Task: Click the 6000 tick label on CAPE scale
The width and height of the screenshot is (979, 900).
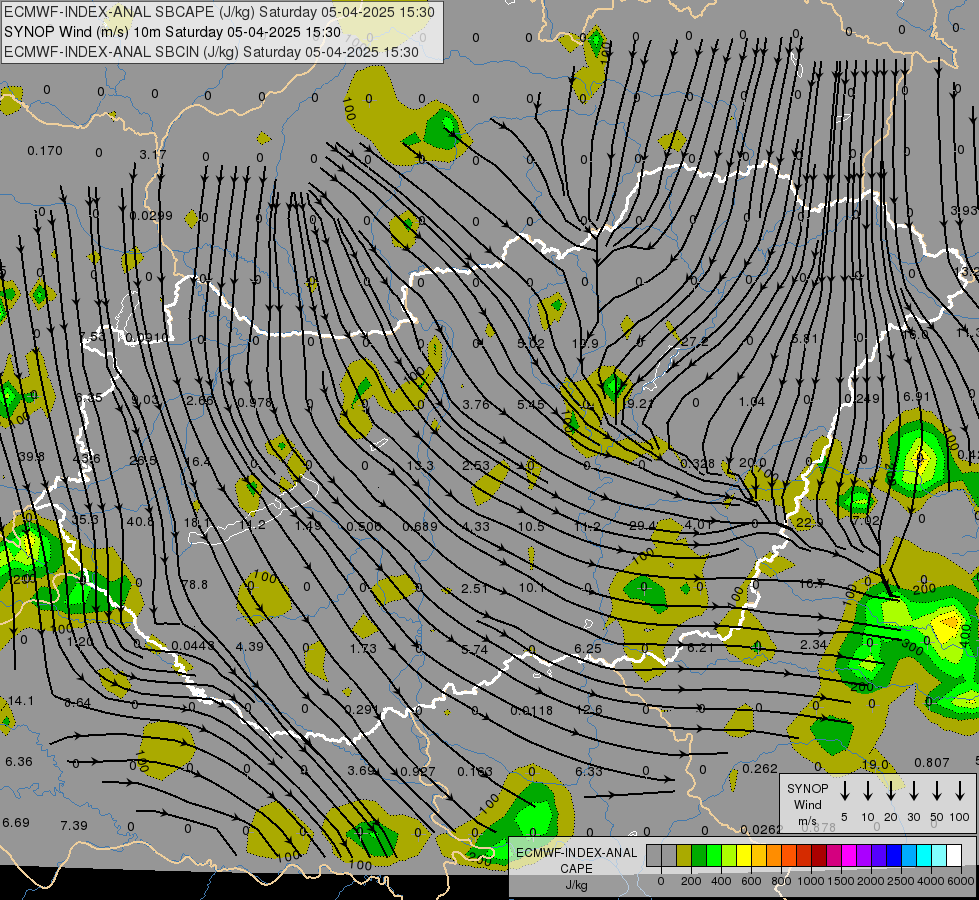Action: [x=960, y=881]
